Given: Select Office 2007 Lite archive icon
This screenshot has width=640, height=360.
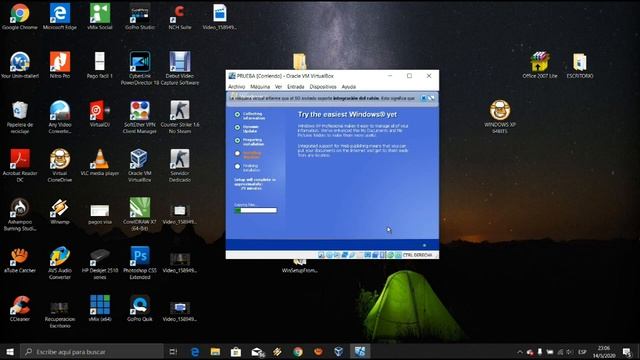Looking at the screenshot, I should 540,65.
